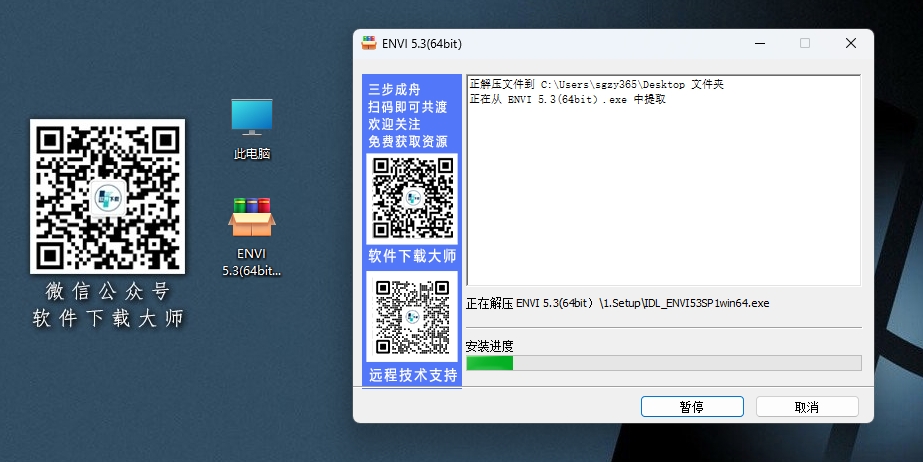Pause extraction with the 暂停 button
Viewport: 923px width, 462px height.
point(692,407)
